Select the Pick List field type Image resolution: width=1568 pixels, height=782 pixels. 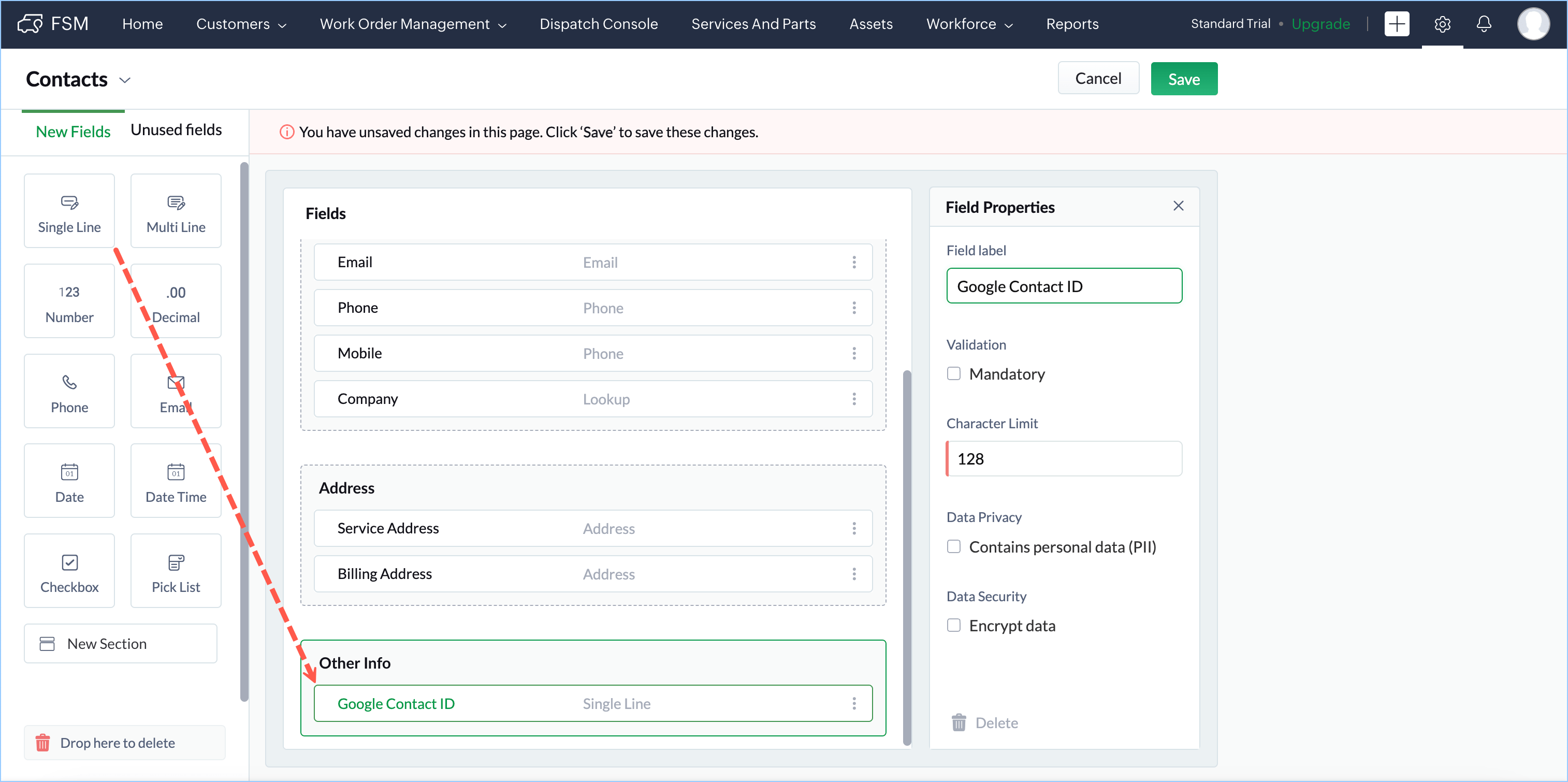[x=176, y=571]
